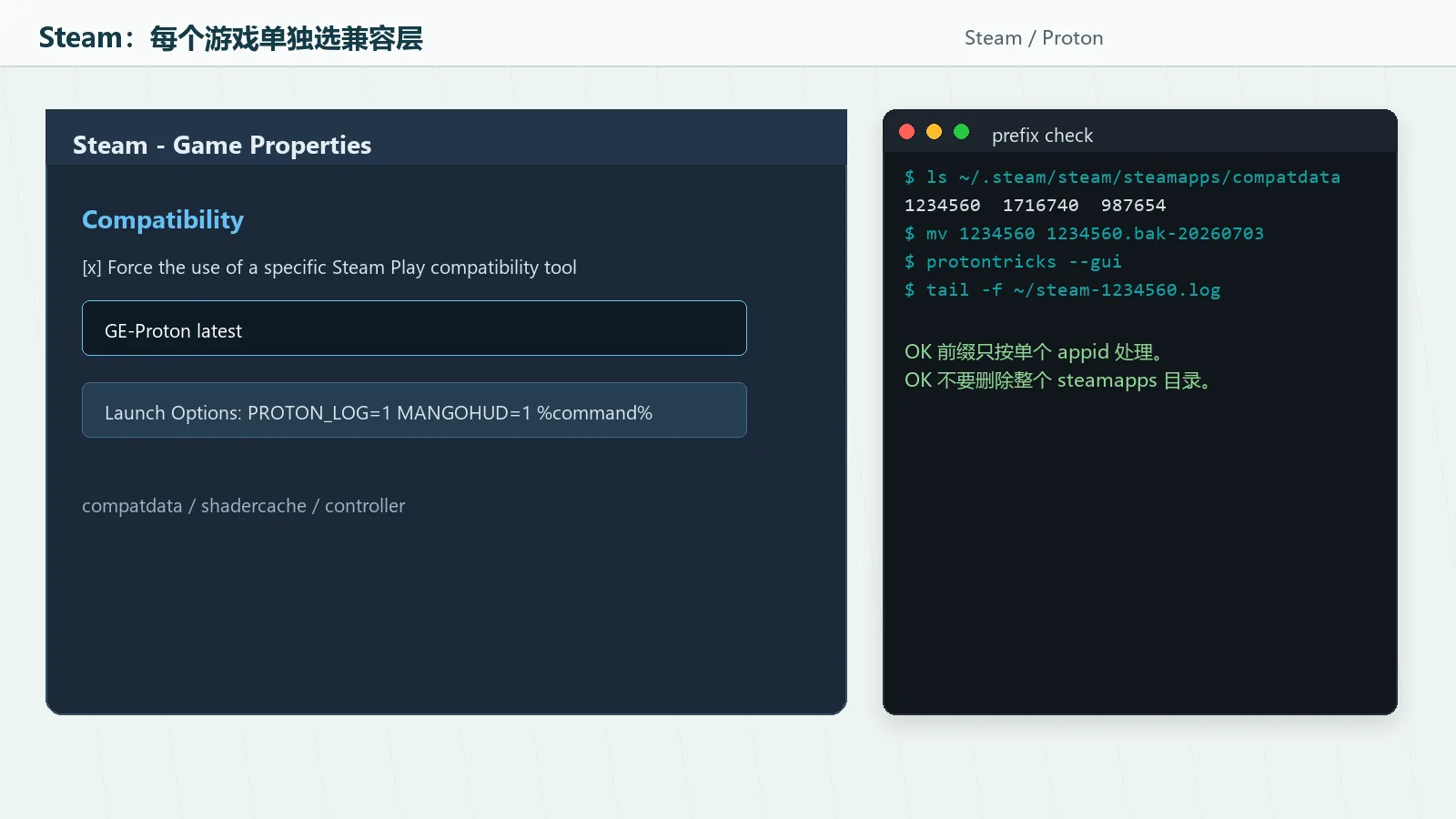Click the OK line mentioning steamapps 目录
This screenshot has height=819, width=1456.
[1058, 380]
